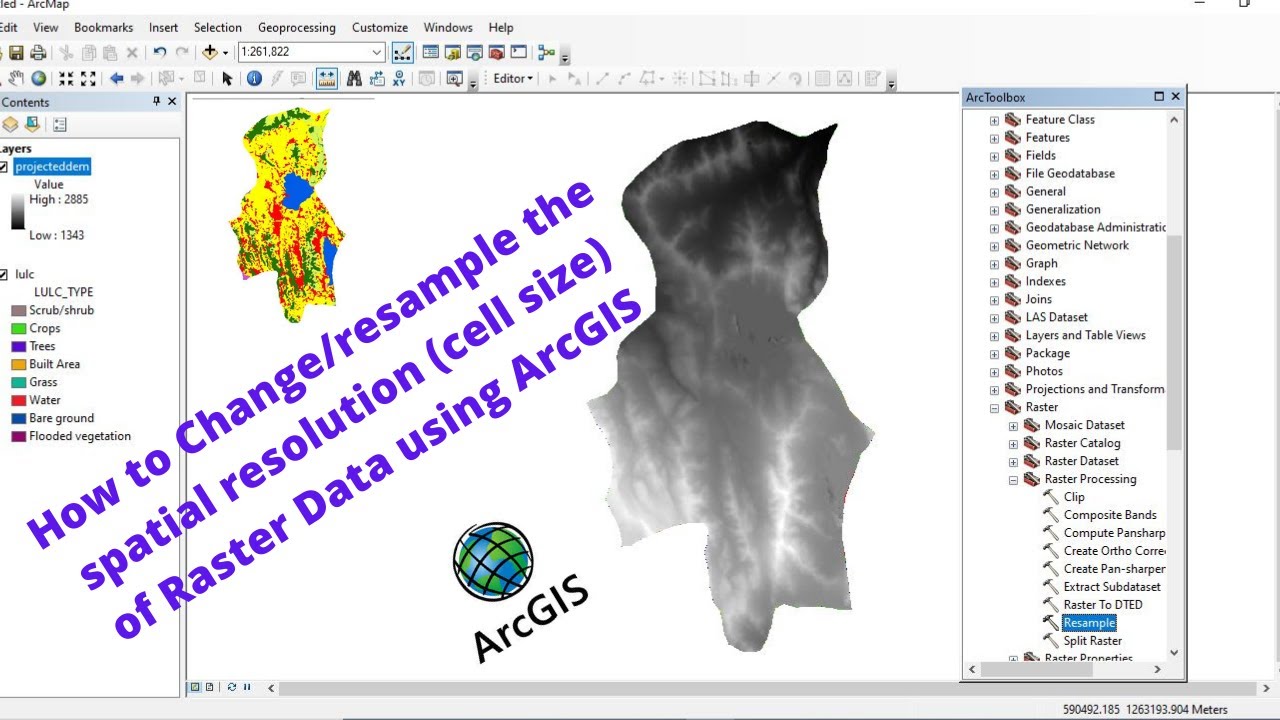Expand the Mosaic Dataset toolset
The width and height of the screenshot is (1280, 720).
[x=1013, y=425]
